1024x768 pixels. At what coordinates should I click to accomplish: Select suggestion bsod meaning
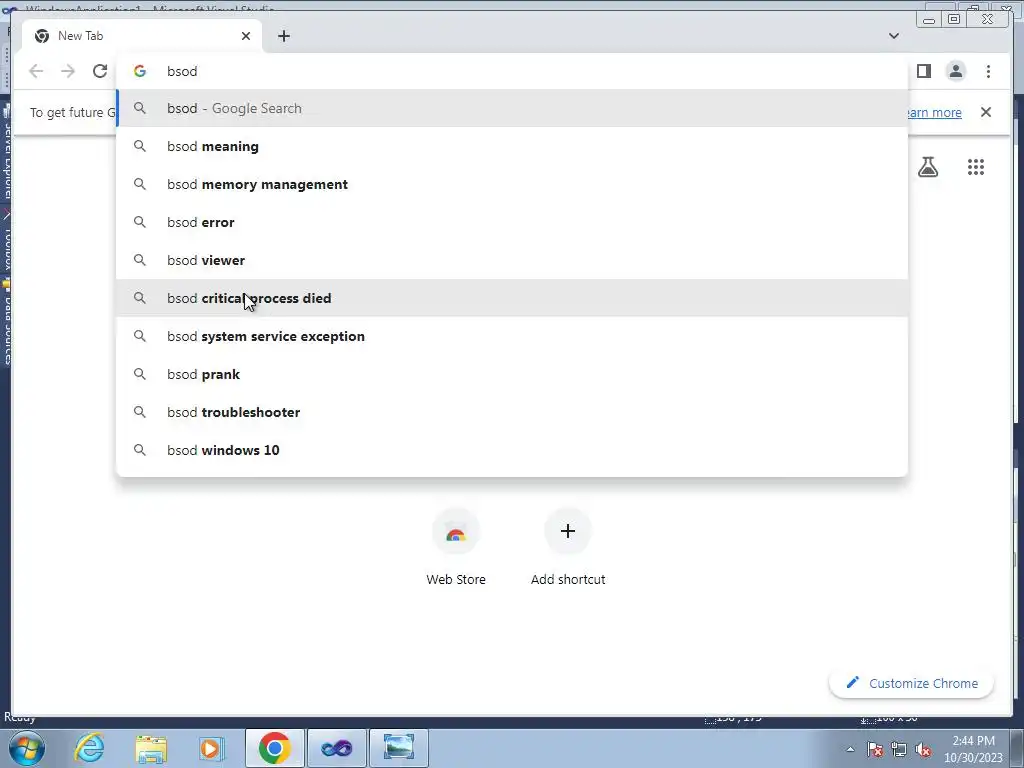(x=512, y=146)
